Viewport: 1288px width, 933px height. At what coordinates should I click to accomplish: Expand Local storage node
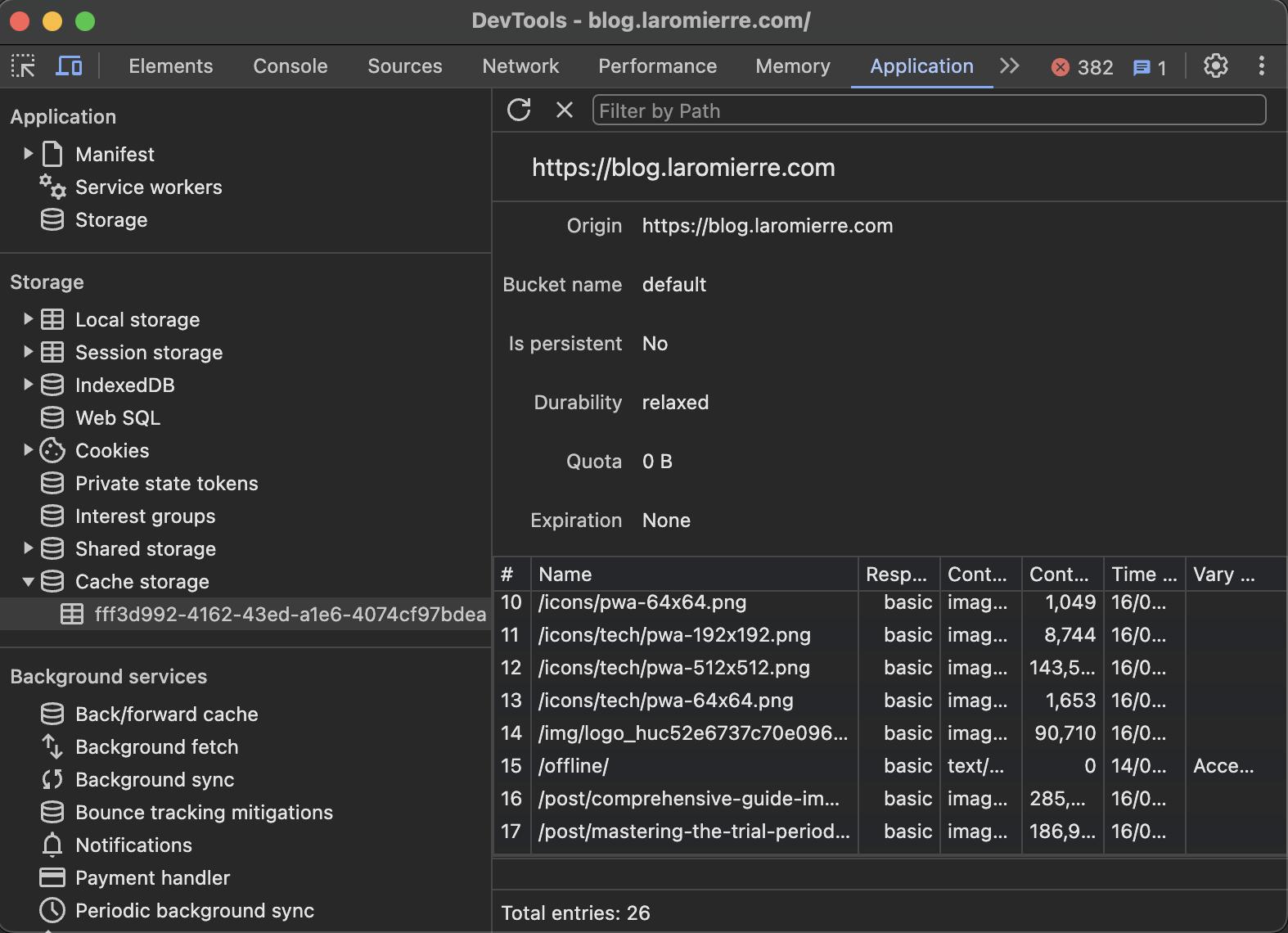[28, 319]
